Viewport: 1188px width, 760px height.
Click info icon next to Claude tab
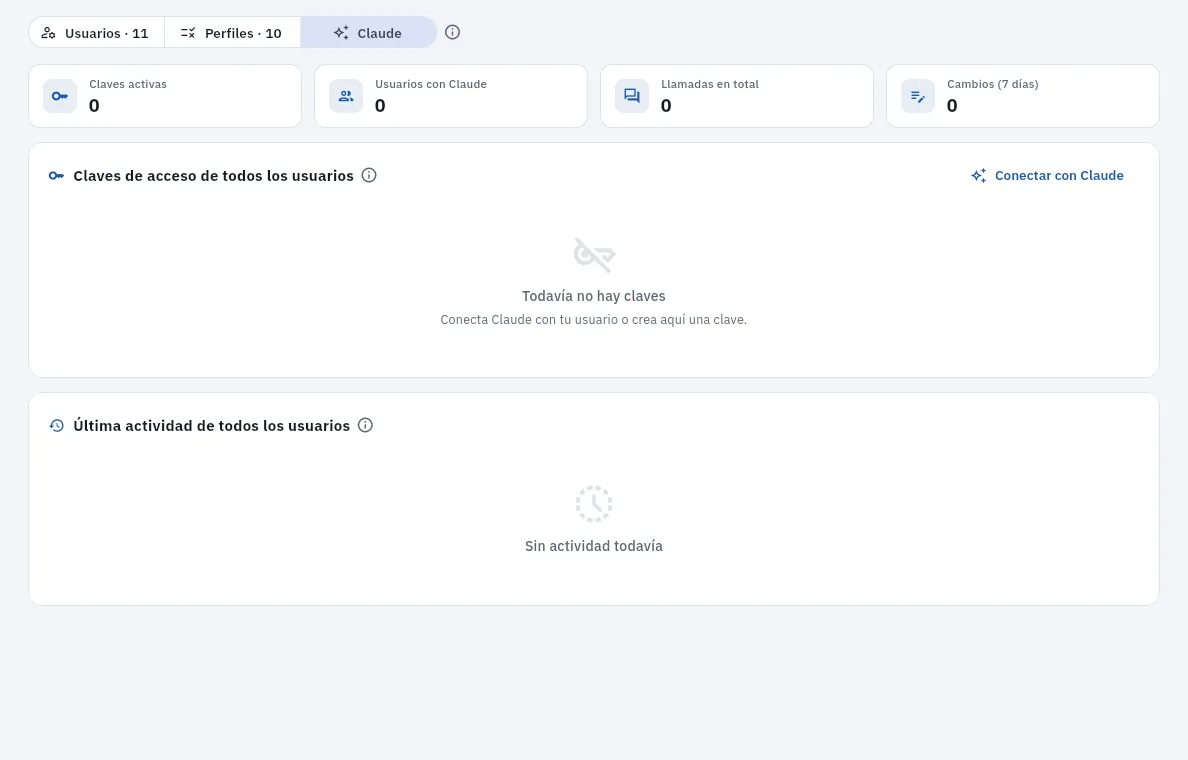(x=452, y=32)
